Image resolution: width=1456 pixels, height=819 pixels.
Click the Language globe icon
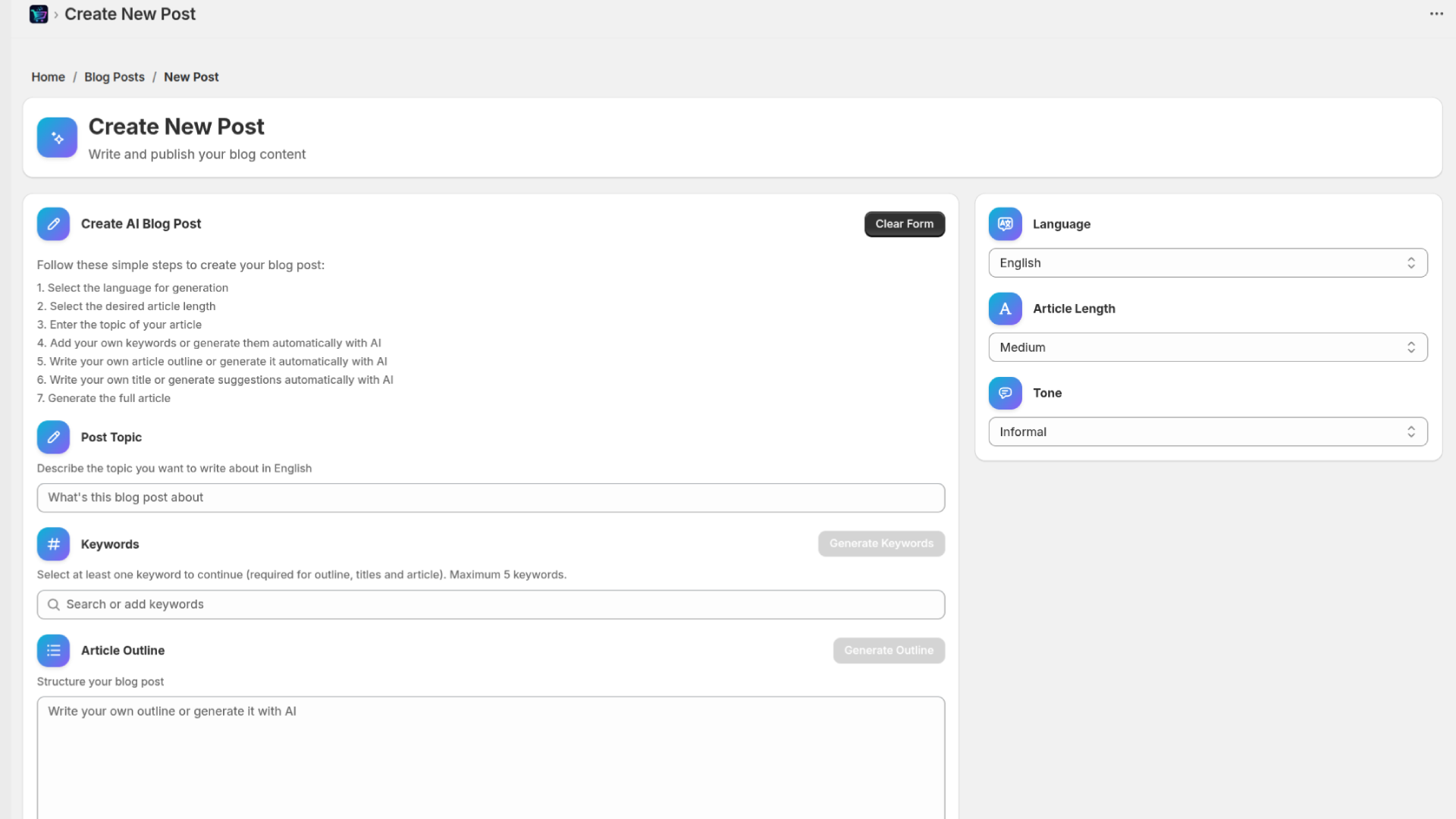coord(1004,224)
